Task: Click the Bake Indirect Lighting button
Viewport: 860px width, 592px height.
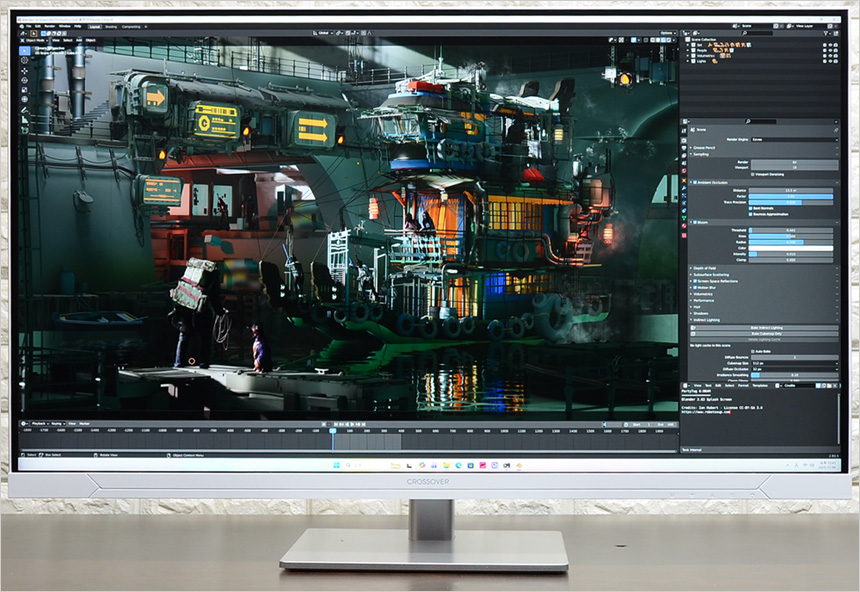Action: pos(765,327)
